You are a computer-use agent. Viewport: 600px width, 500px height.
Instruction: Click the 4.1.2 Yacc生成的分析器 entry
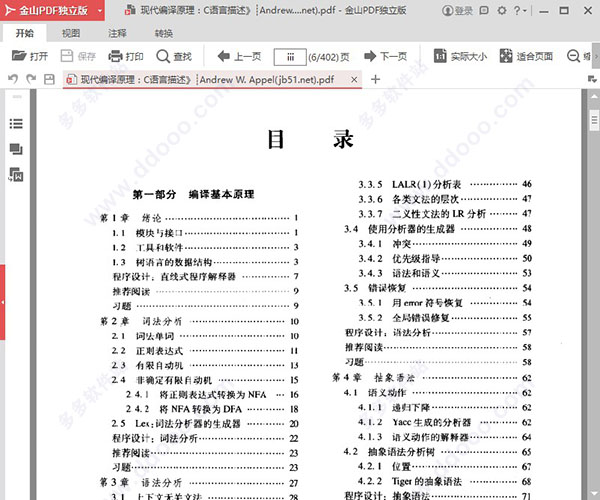(x=445, y=422)
